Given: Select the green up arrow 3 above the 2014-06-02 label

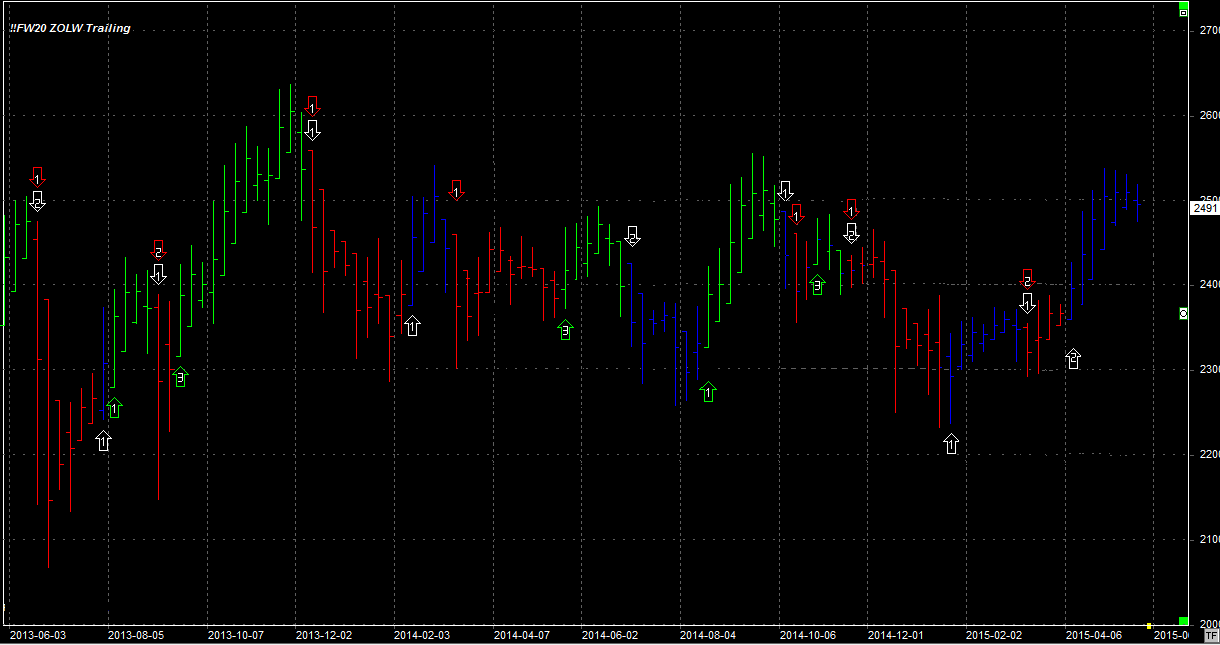Looking at the screenshot, I should [x=565, y=329].
